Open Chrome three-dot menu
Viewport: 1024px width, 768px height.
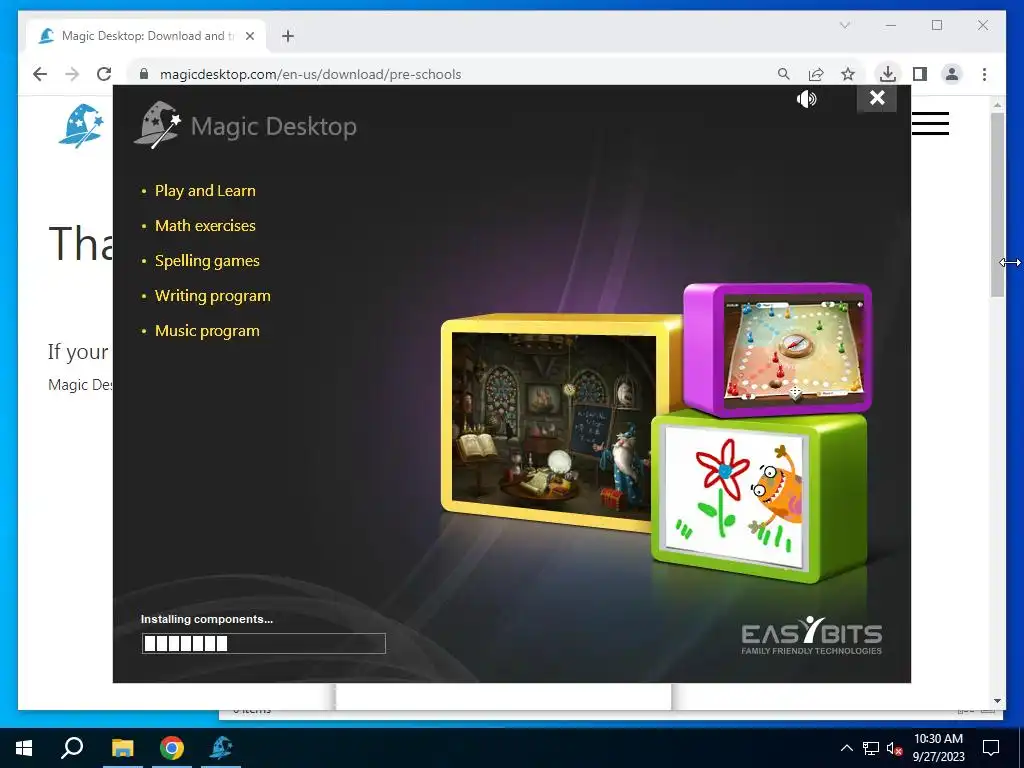point(984,74)
